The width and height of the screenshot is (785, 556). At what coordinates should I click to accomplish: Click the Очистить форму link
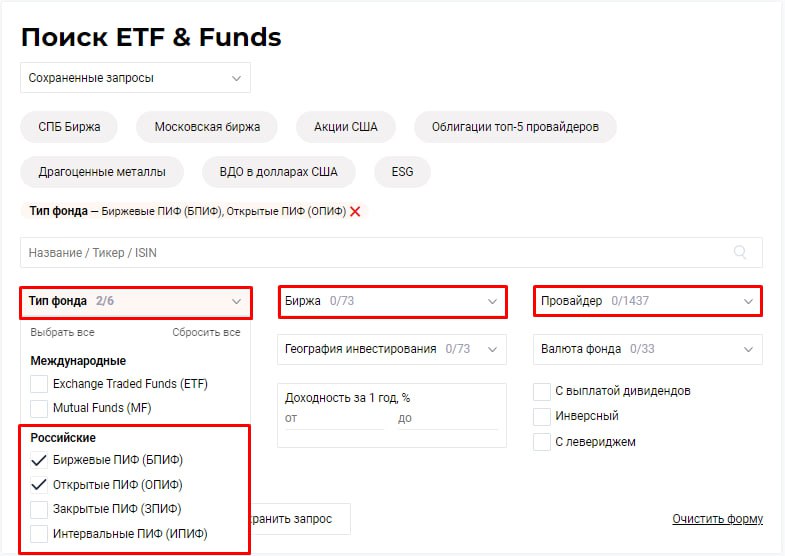click(x=717, y=519)
